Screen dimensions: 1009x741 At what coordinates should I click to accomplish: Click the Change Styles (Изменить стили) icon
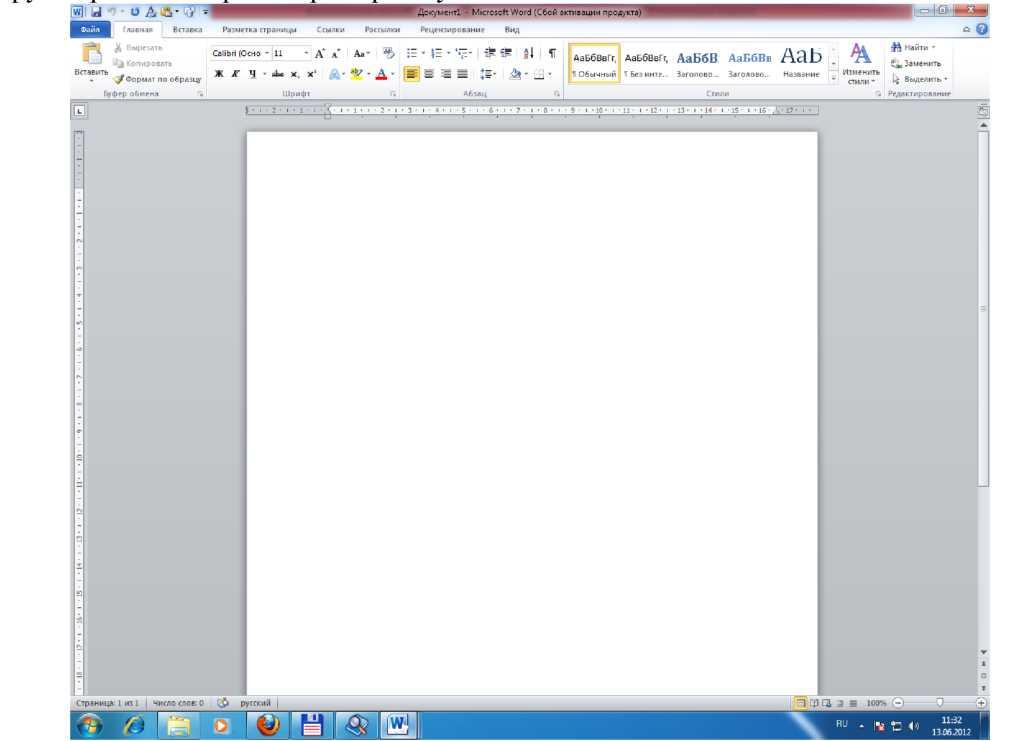860,63
